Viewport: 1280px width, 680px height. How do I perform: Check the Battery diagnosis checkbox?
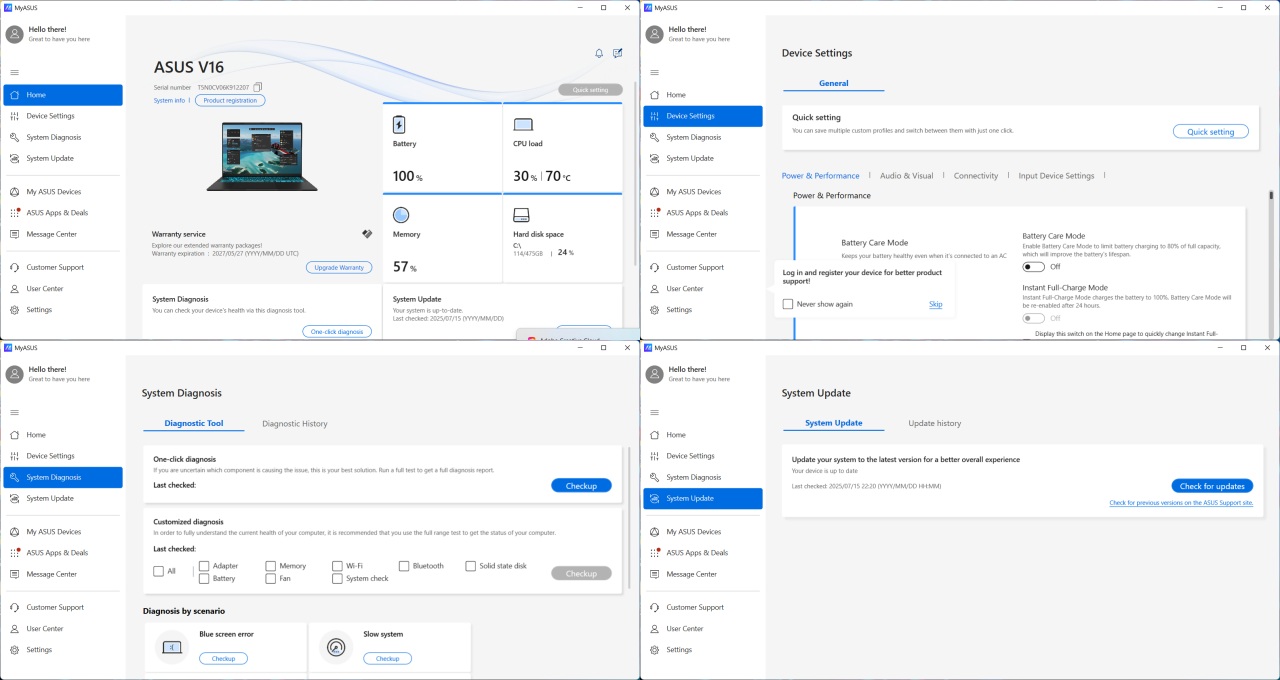[x=204, y=579]
